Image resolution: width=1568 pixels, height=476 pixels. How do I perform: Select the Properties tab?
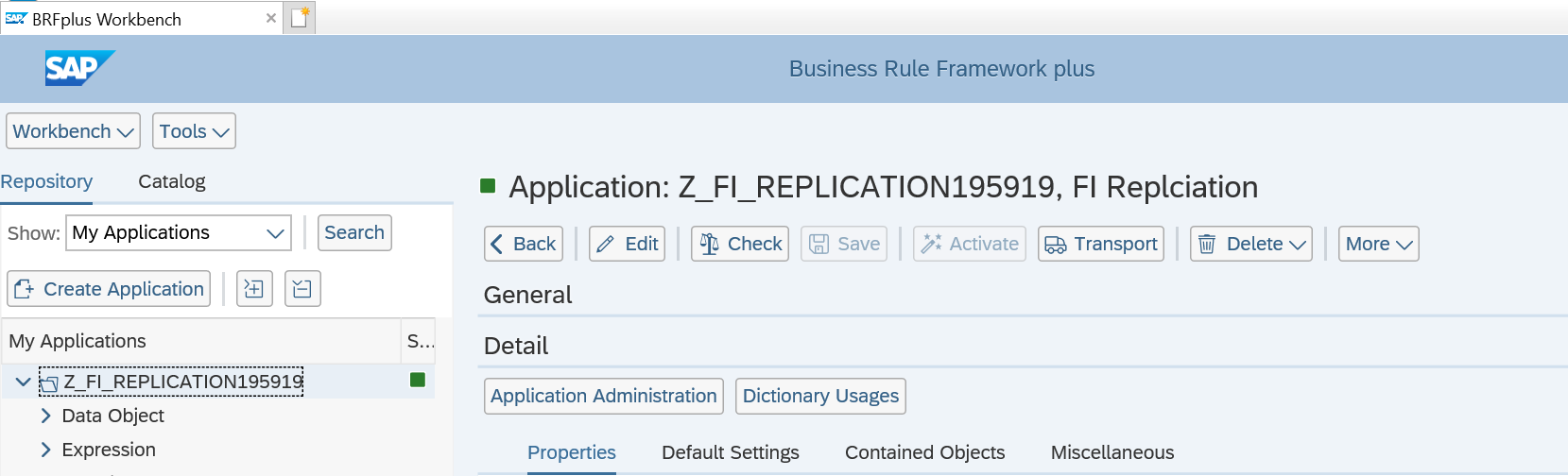[x=572, y=452]
